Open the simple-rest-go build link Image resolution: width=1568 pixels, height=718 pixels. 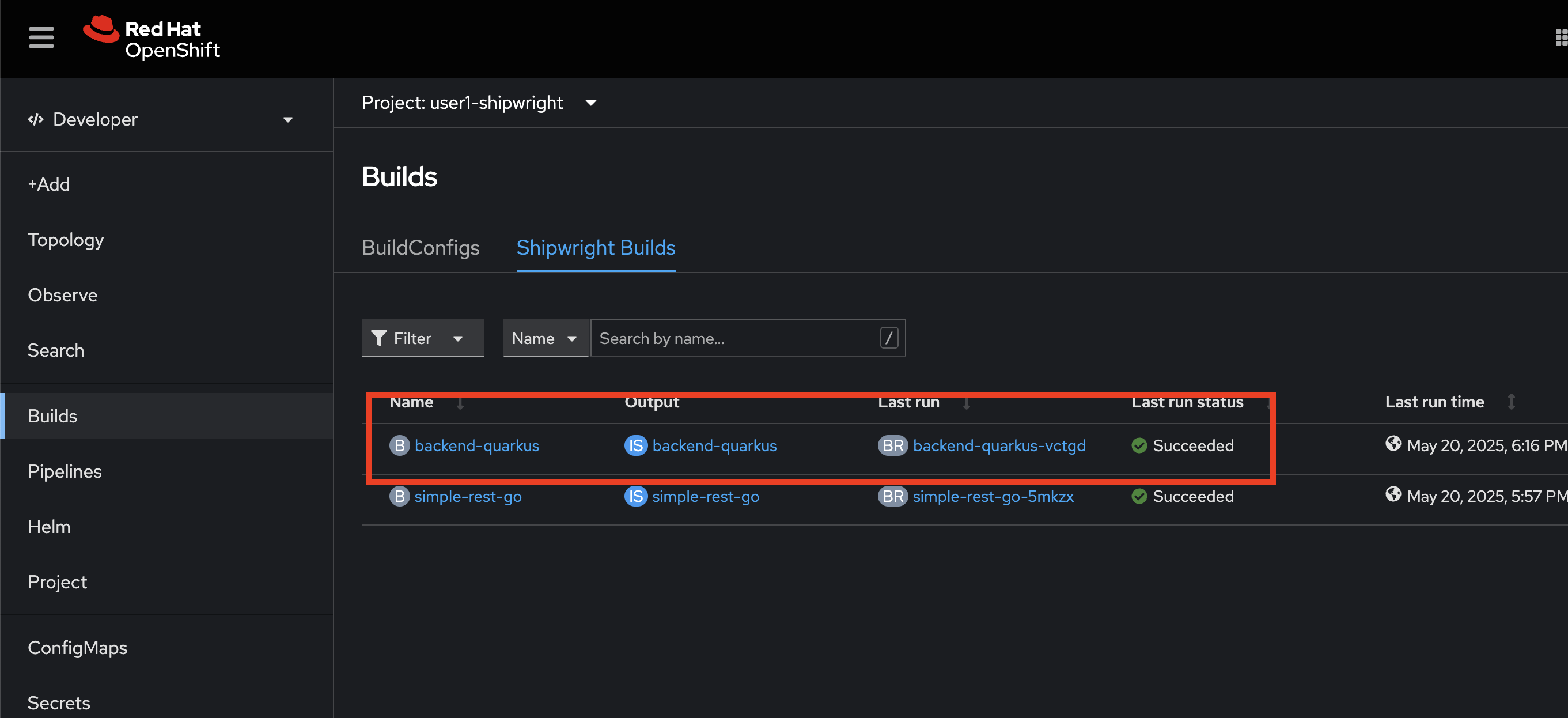pyautogui.click(x=468, y=496)
